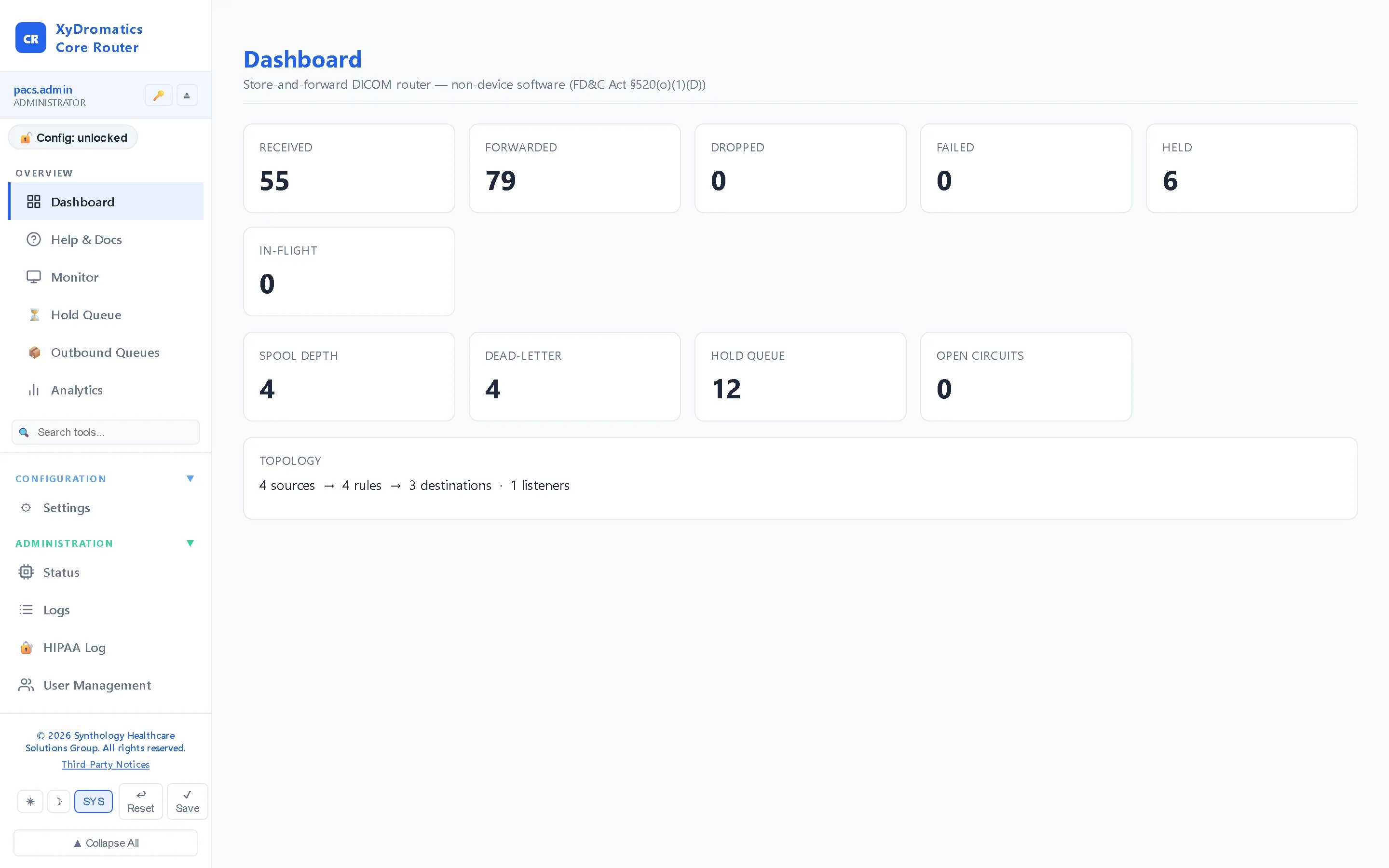Viewport: 1389px width, 868px height.
Task: Open the Dashboard menu item
Action: click(106, 202)
